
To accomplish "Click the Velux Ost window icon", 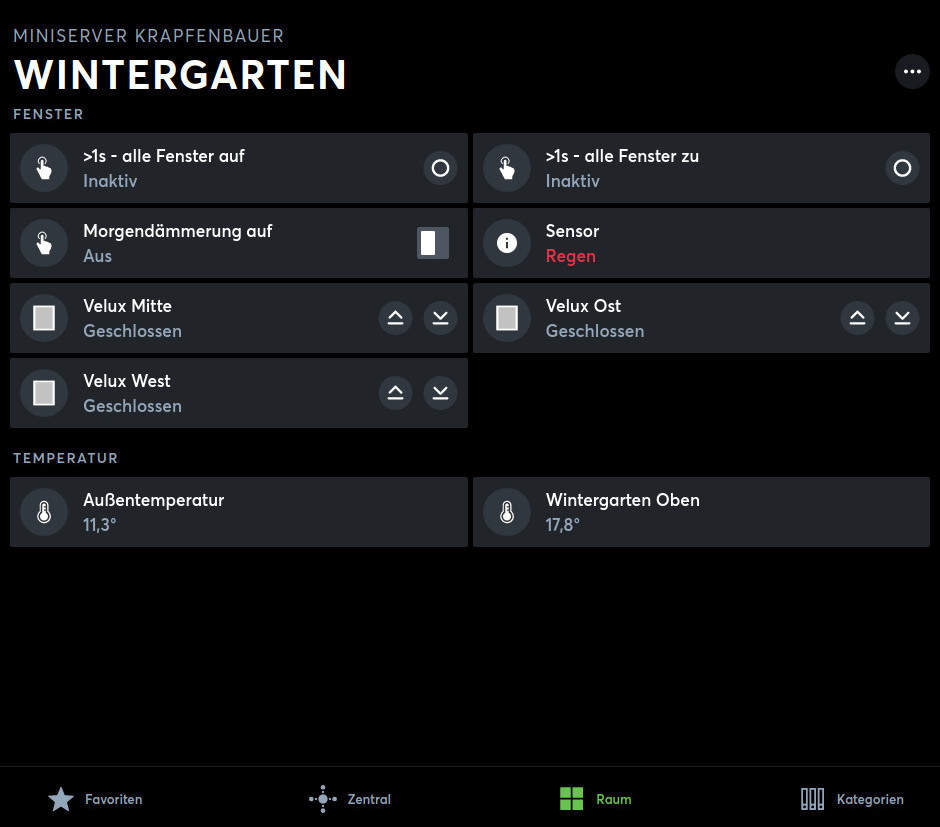I will pyautogui.click(x=507, y=318).
